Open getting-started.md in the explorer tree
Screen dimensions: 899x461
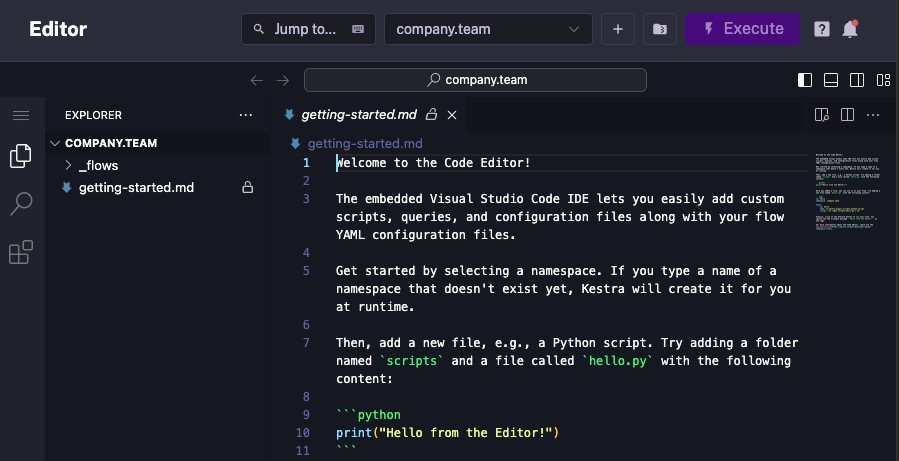[136, 187]
